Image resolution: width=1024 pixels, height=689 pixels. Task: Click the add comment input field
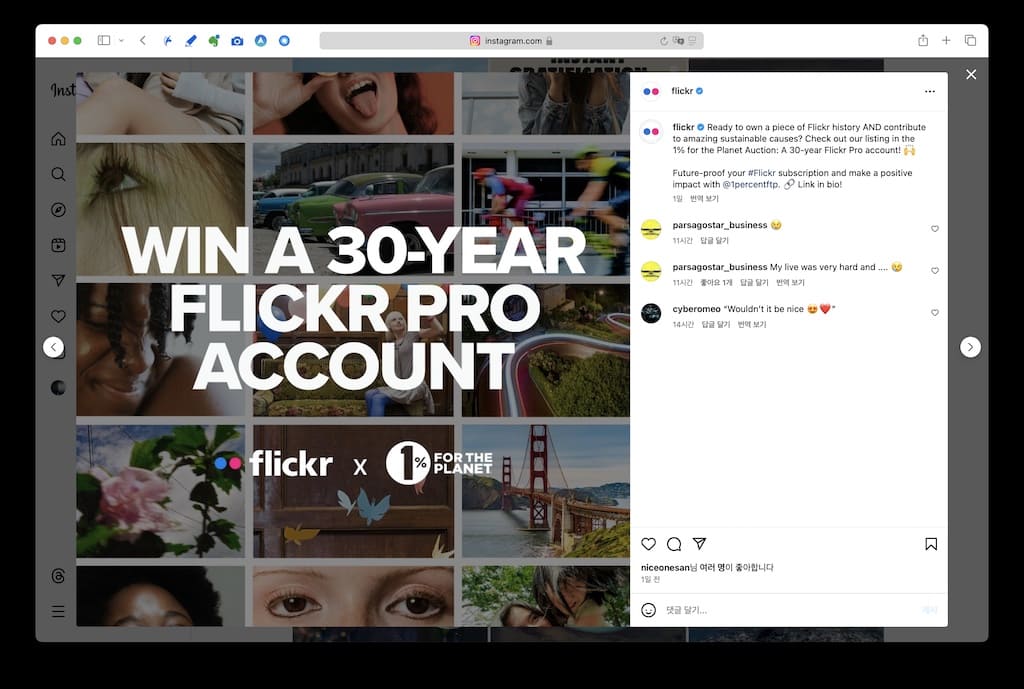[x=780, y=610]
